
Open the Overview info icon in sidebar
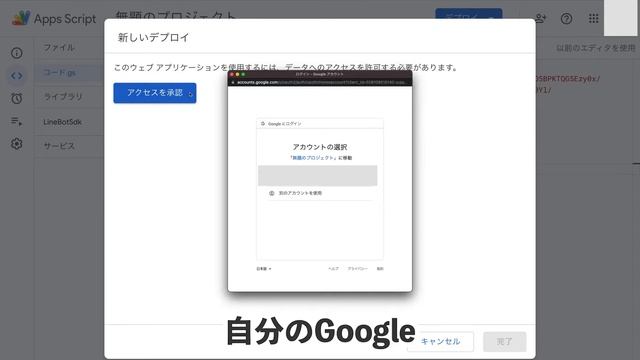[x=17, y=53]
